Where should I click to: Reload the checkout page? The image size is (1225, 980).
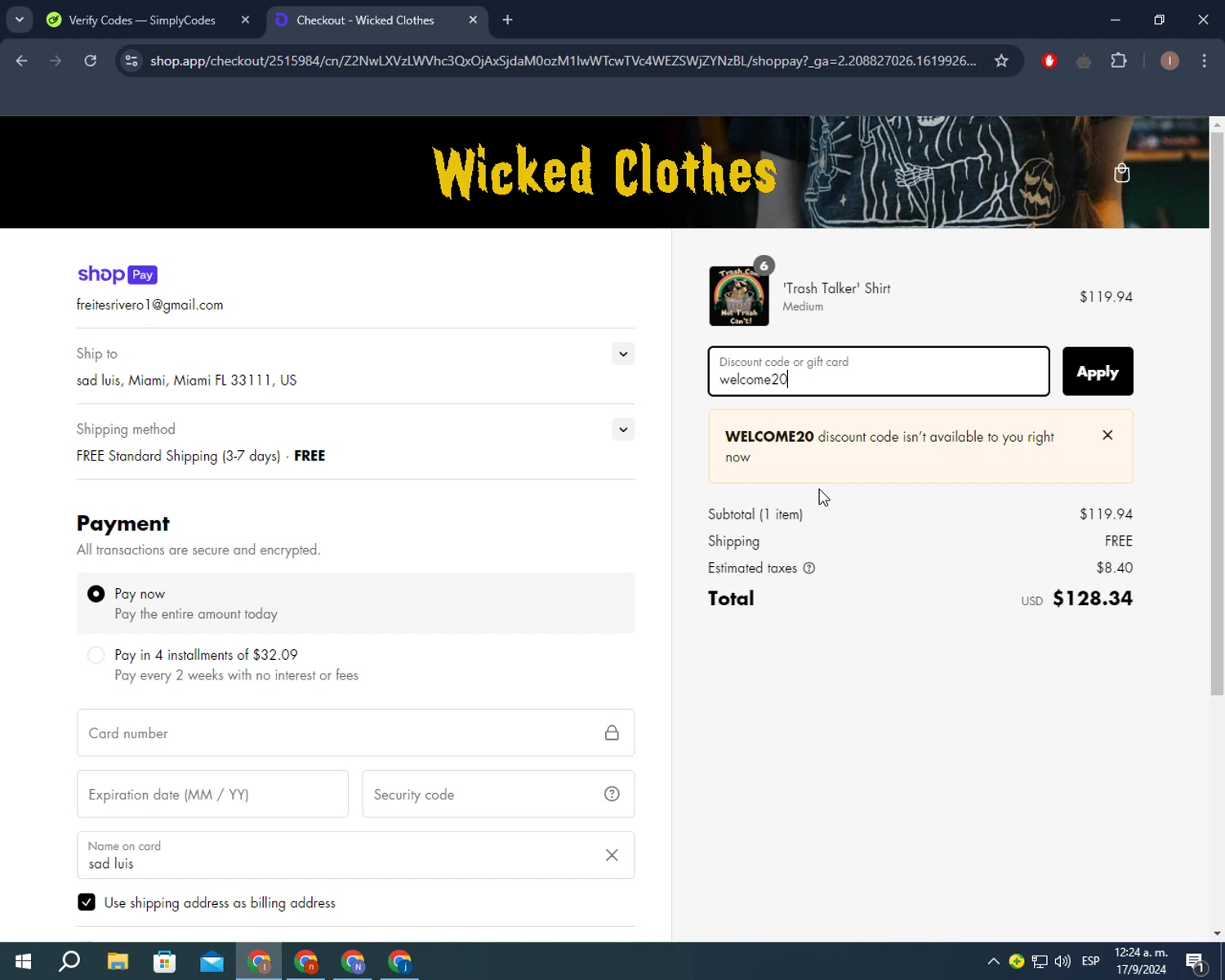coord(91,60)
